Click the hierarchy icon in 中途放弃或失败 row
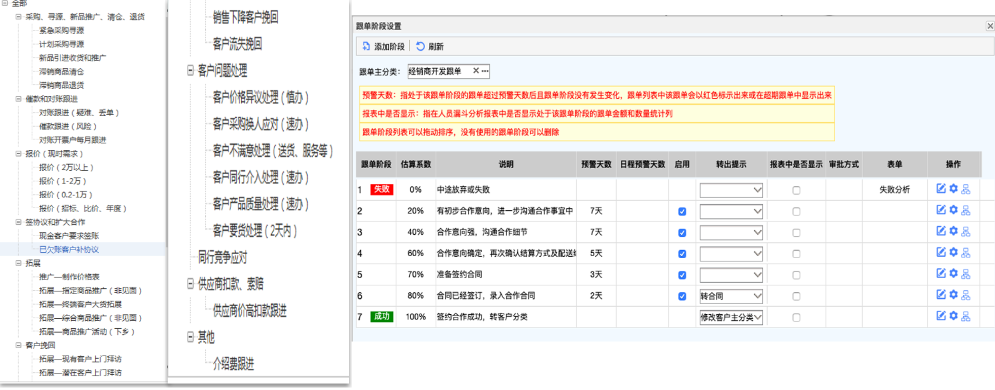This screenshot has width=995, height=390. click(x=966, y=189)
